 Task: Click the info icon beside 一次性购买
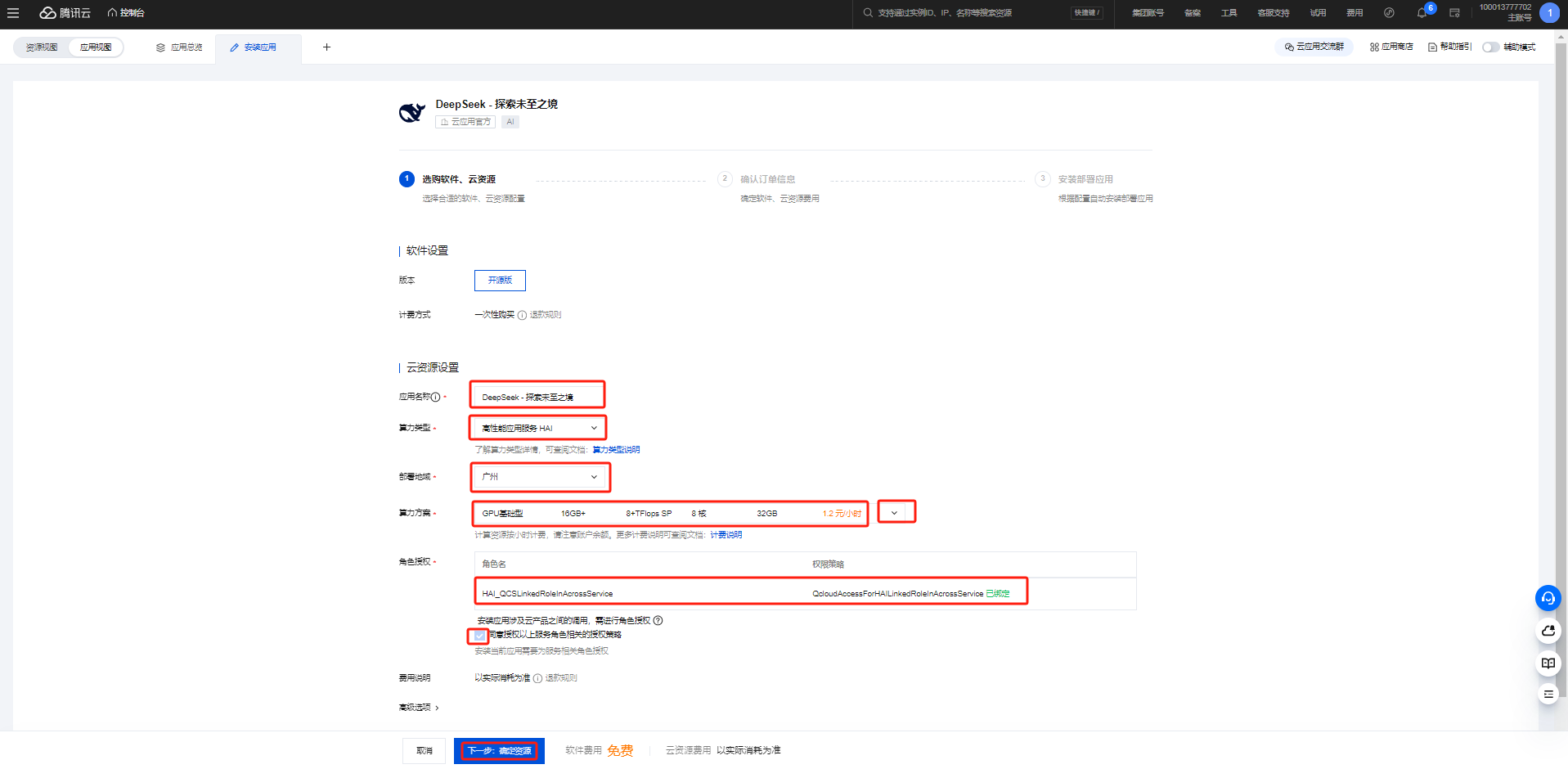(x=522, y=315)
